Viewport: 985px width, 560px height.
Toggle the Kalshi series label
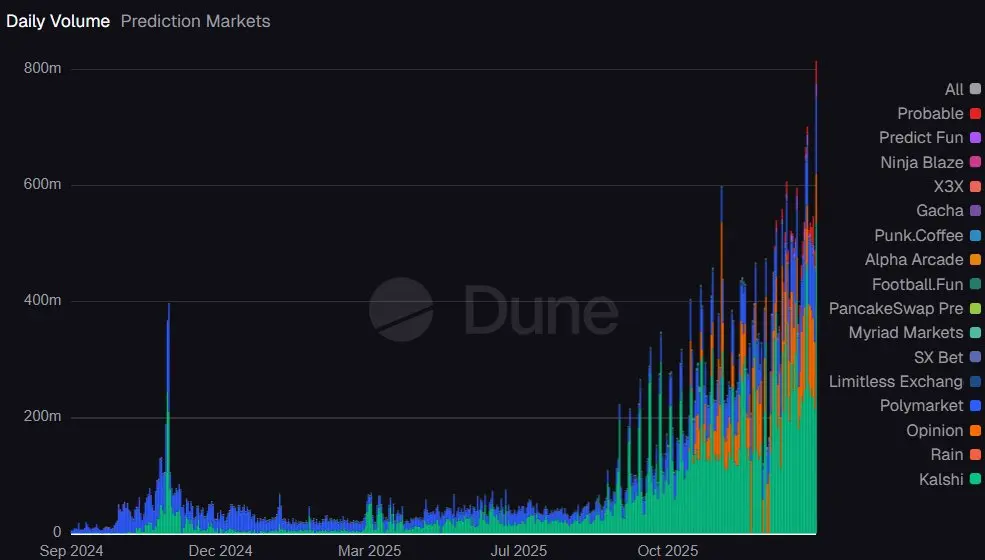941,480
